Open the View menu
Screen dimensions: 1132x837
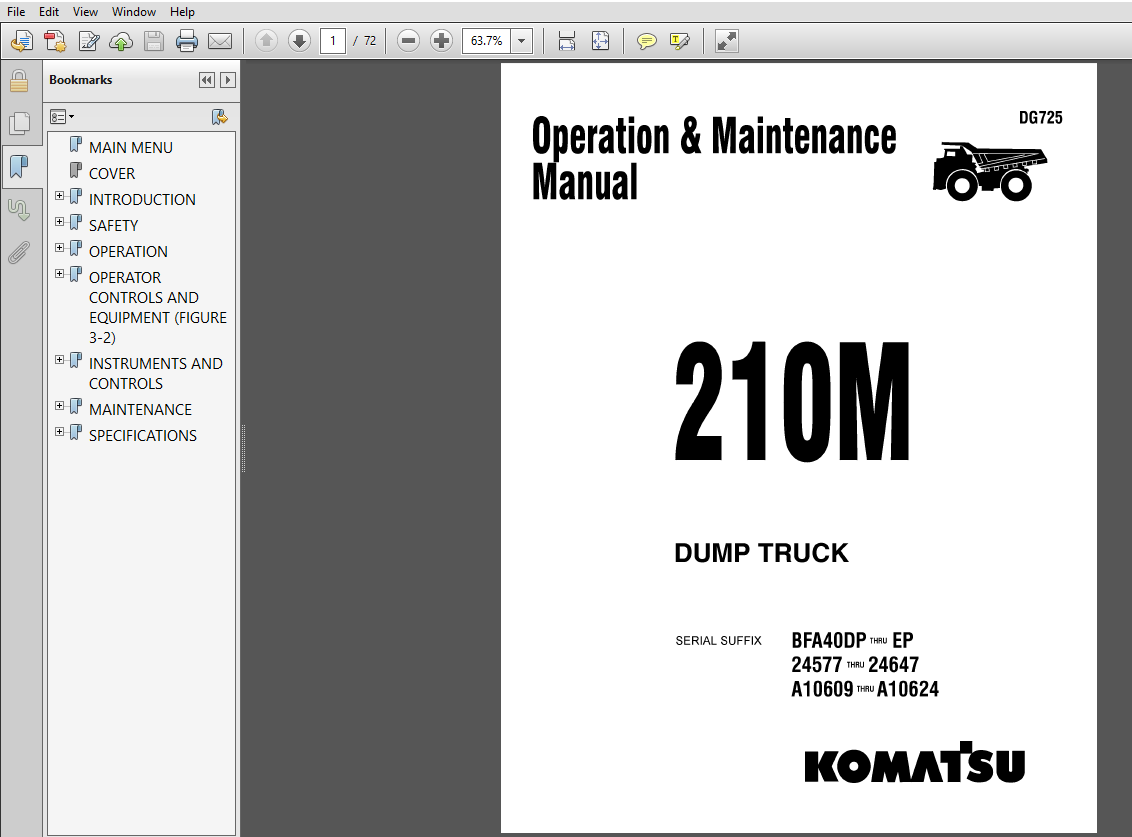(x=84, y=12)
